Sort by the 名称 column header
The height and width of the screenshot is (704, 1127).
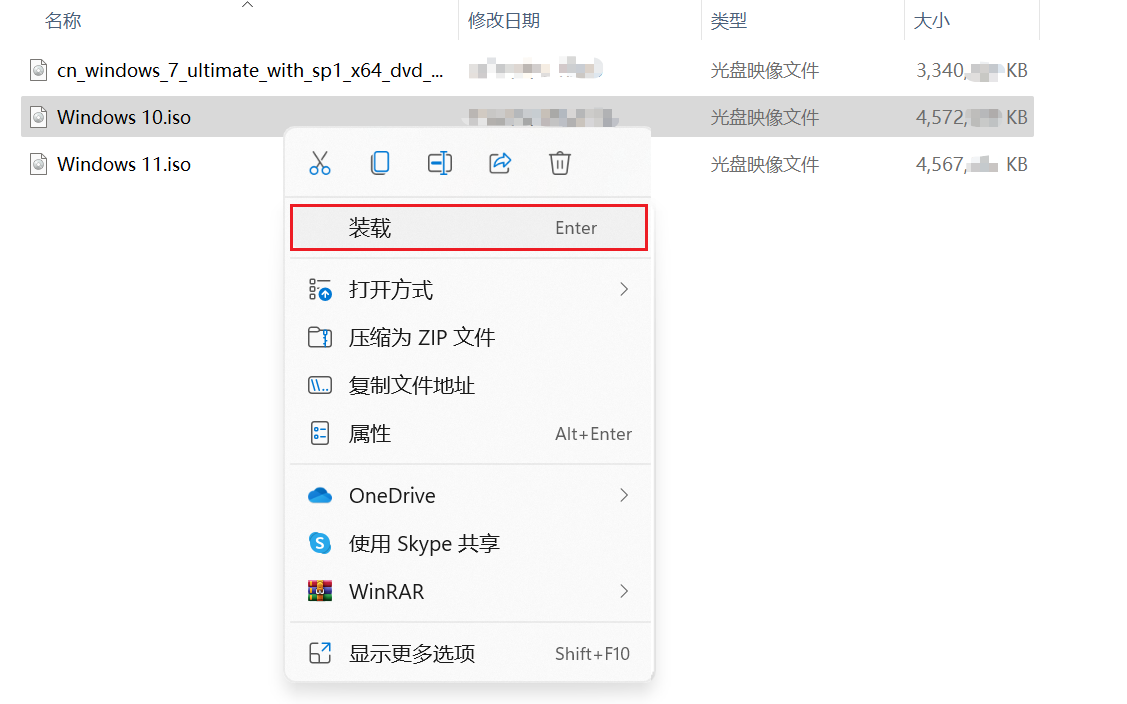pos(63,21)
